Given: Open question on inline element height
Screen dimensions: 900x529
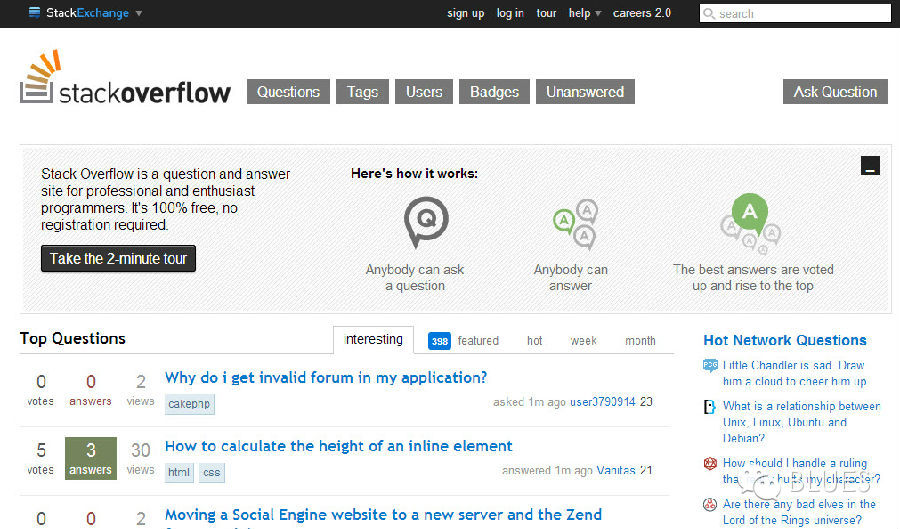Looking at the screenshot, I should pyautogui.click(x=339, y=446).
